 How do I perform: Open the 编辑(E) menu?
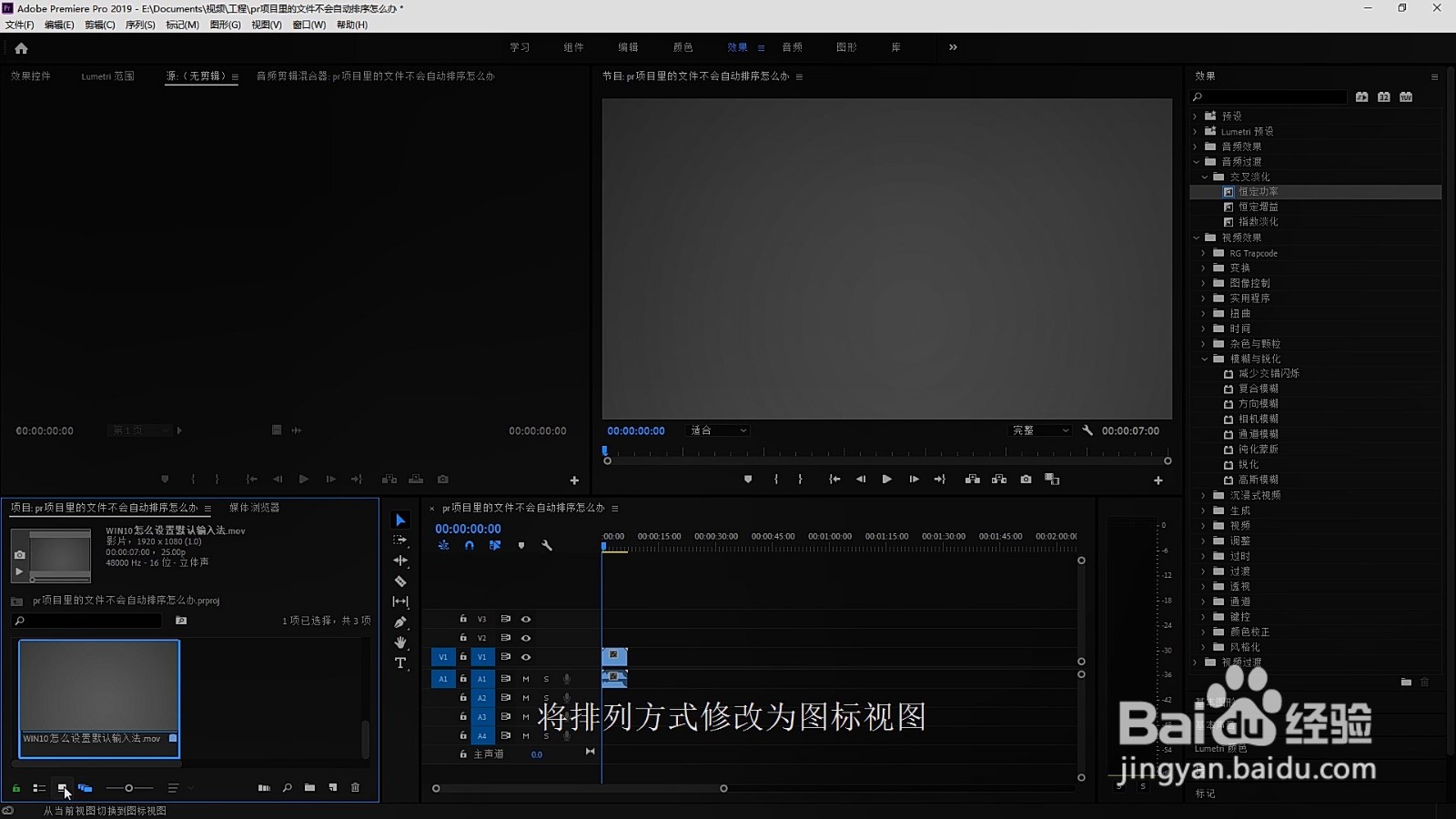pyautogui.click(x=59, y=25)
